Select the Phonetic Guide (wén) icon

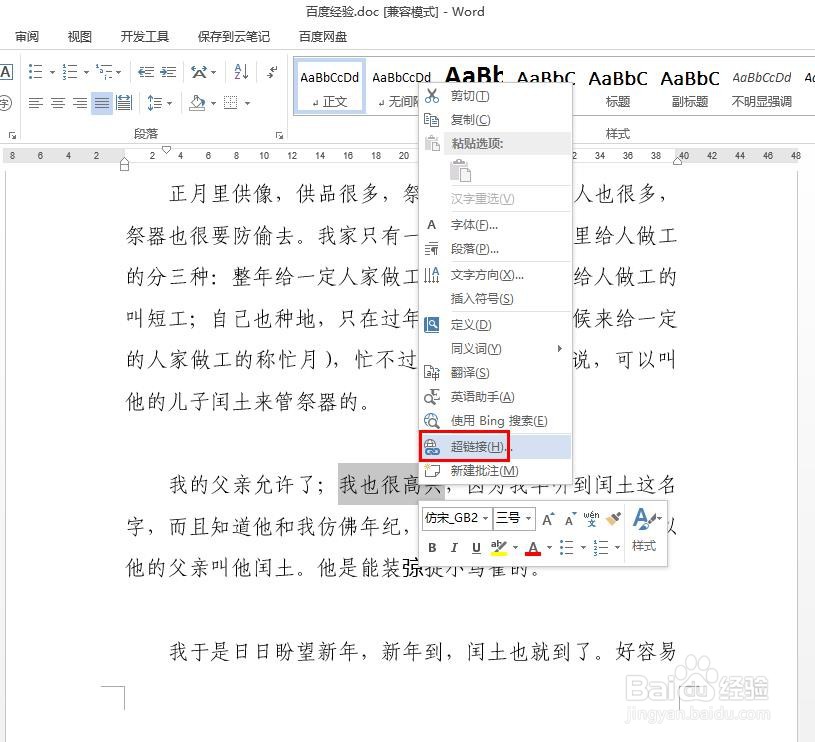(x=591, y=519)
